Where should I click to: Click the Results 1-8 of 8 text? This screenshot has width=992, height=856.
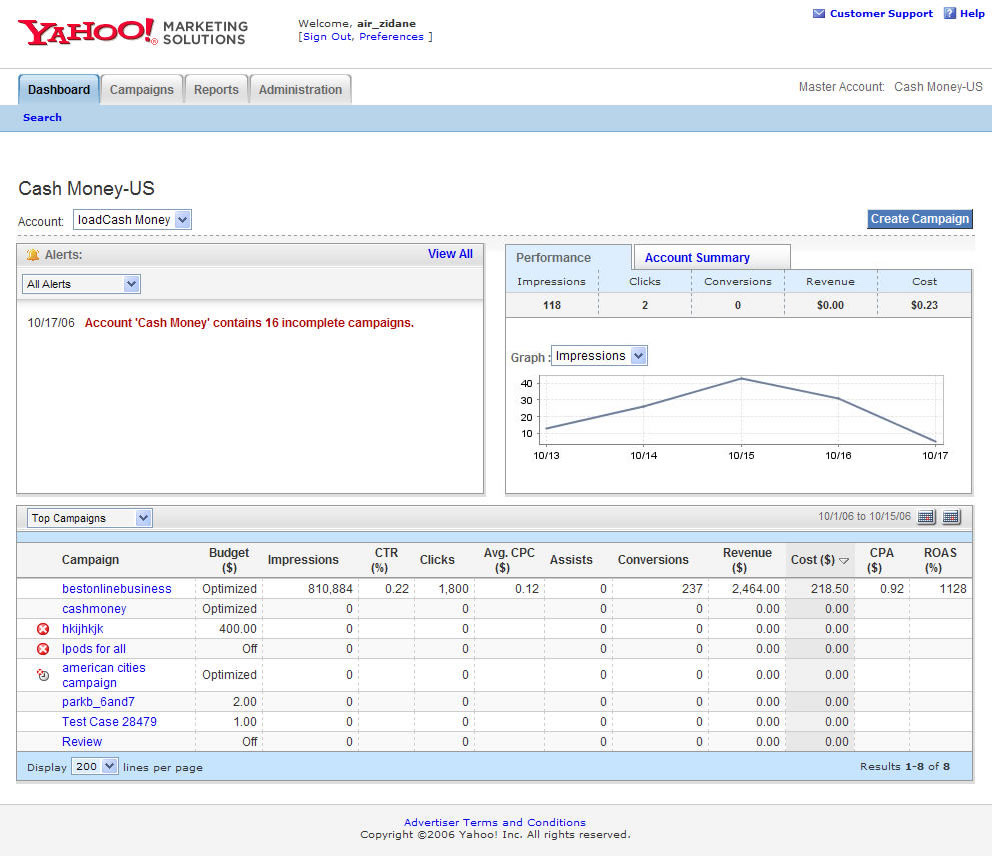(x=905, y=766)
